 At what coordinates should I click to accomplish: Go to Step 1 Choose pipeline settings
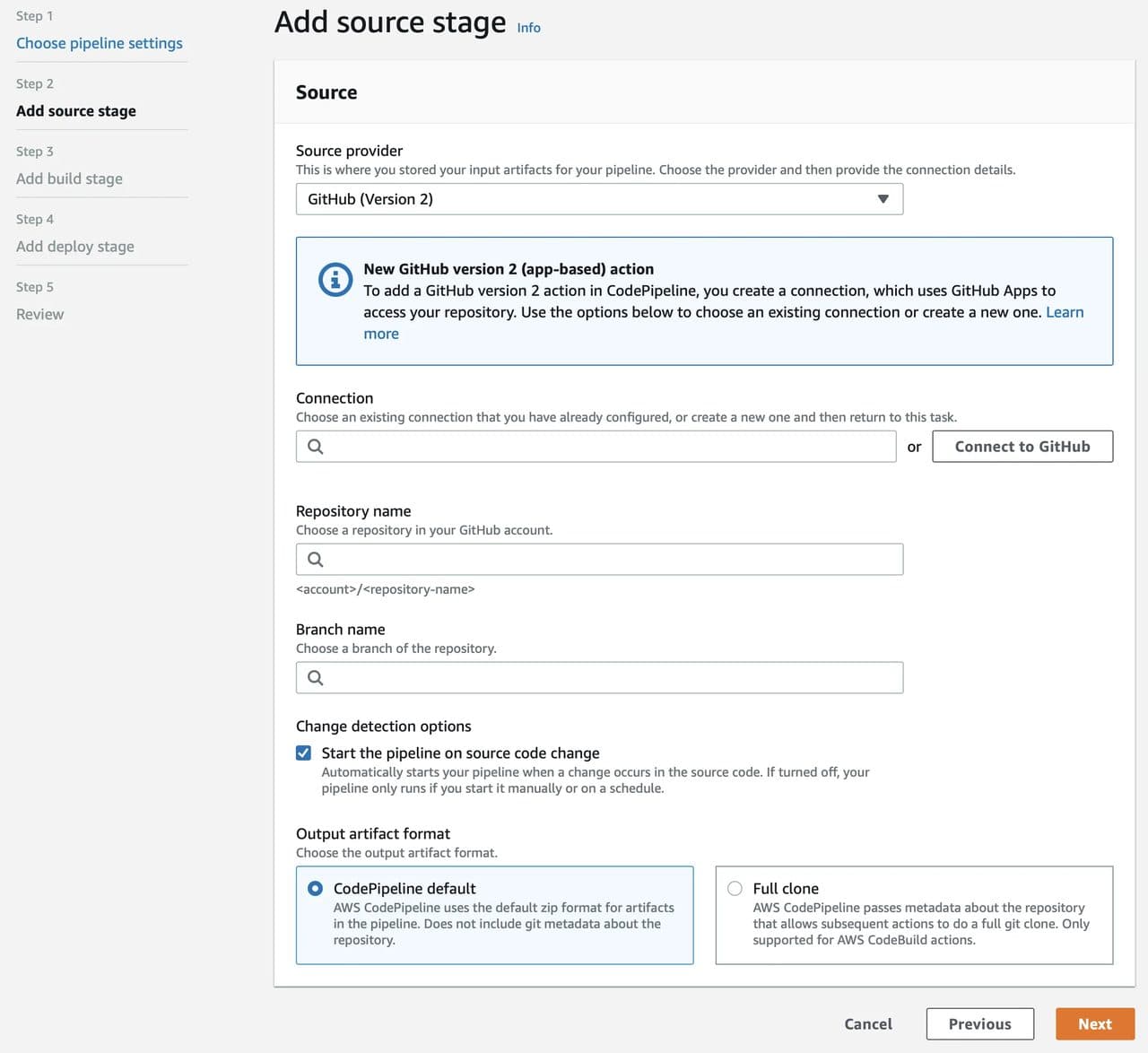point(100,43)
